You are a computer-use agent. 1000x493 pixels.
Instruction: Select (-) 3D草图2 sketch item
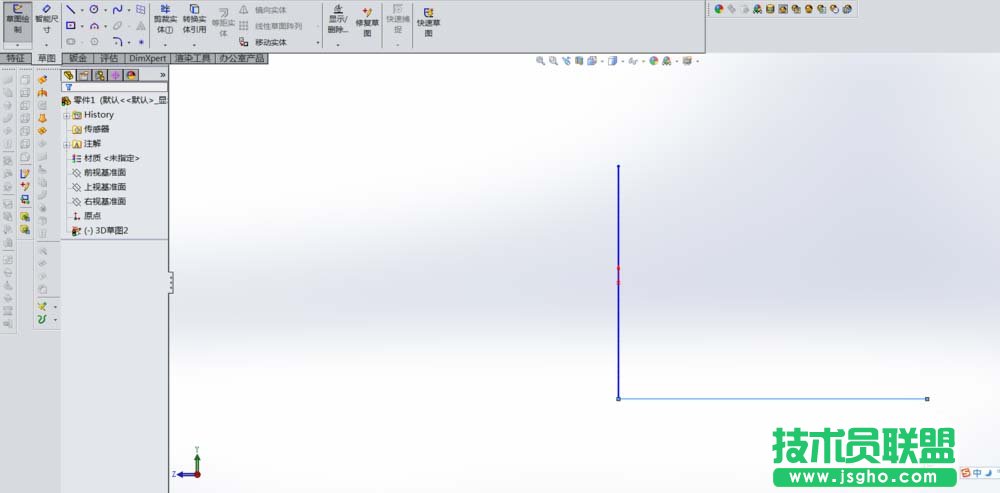tap(100, 231)
